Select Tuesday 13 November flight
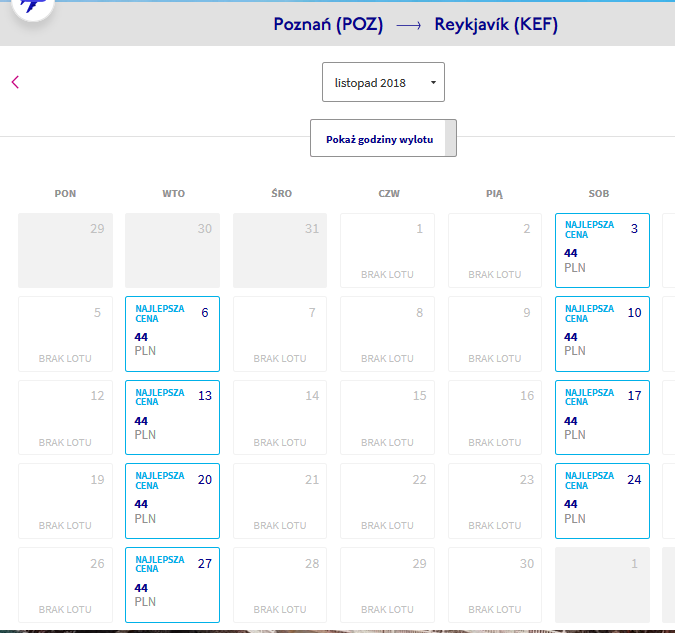Screen dimensions: 675x633 [172, 417]
